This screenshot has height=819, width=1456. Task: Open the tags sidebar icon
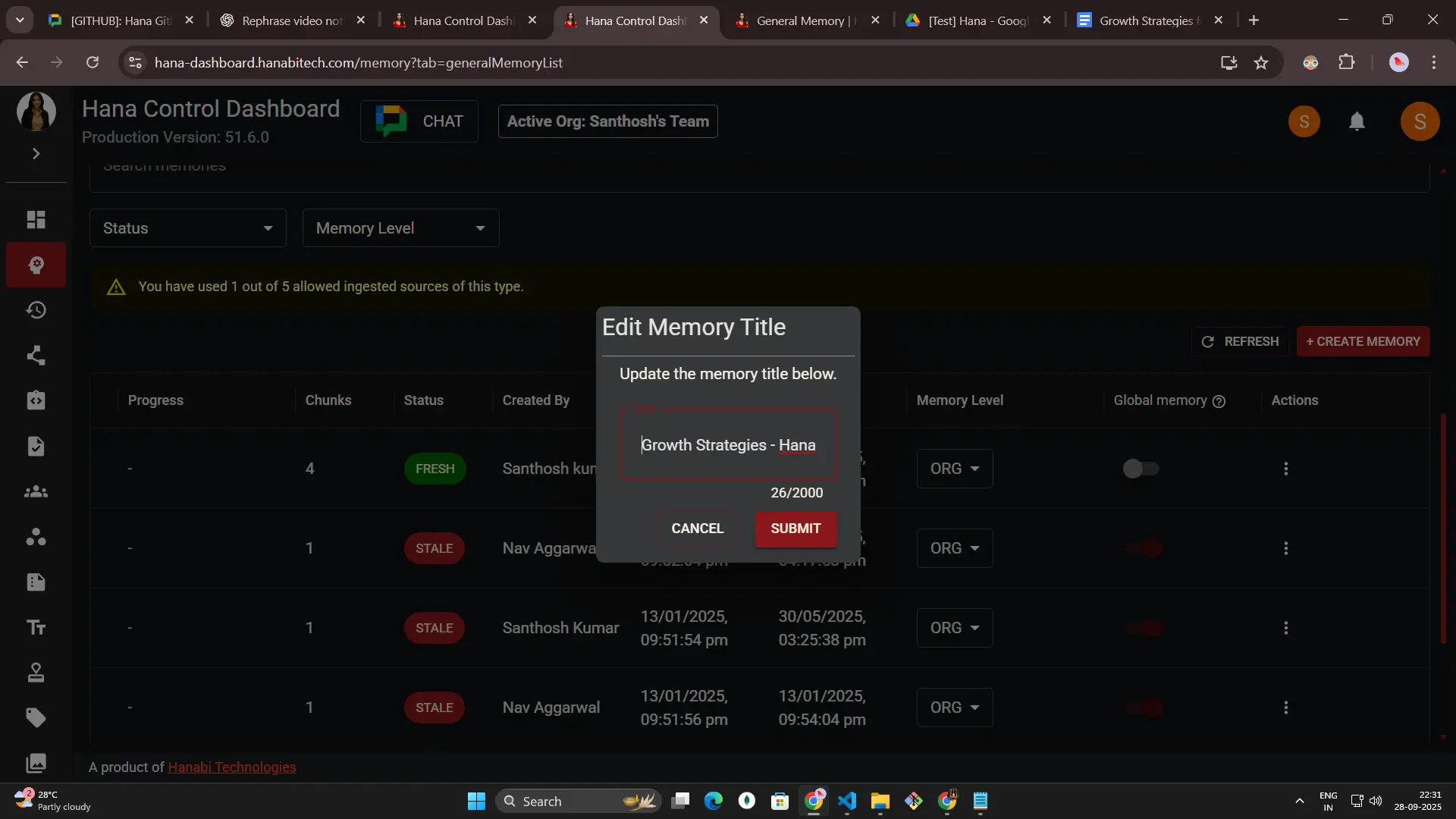(x=36, y=717)
